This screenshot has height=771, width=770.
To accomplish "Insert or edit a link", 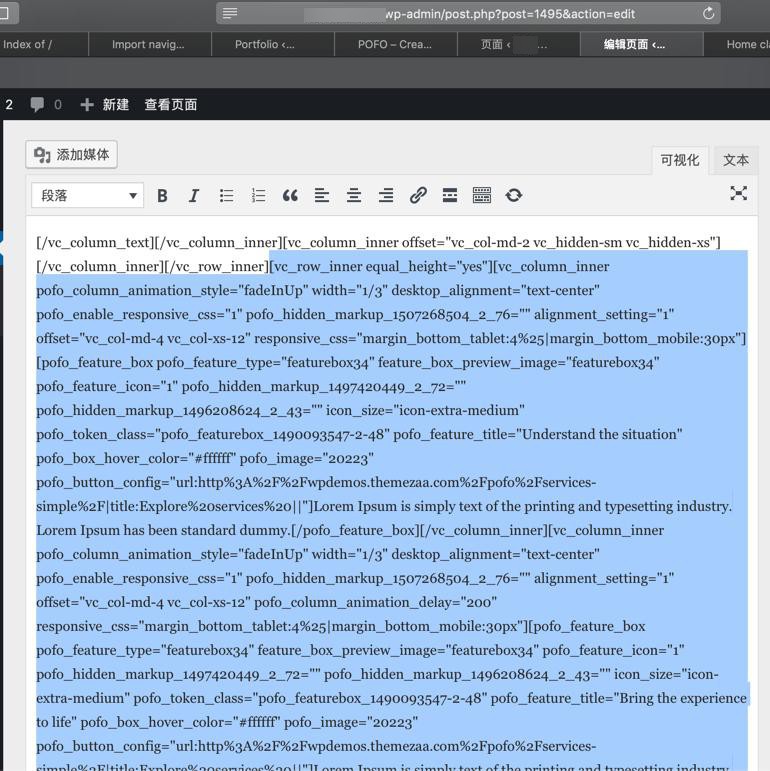I will 418,196.
